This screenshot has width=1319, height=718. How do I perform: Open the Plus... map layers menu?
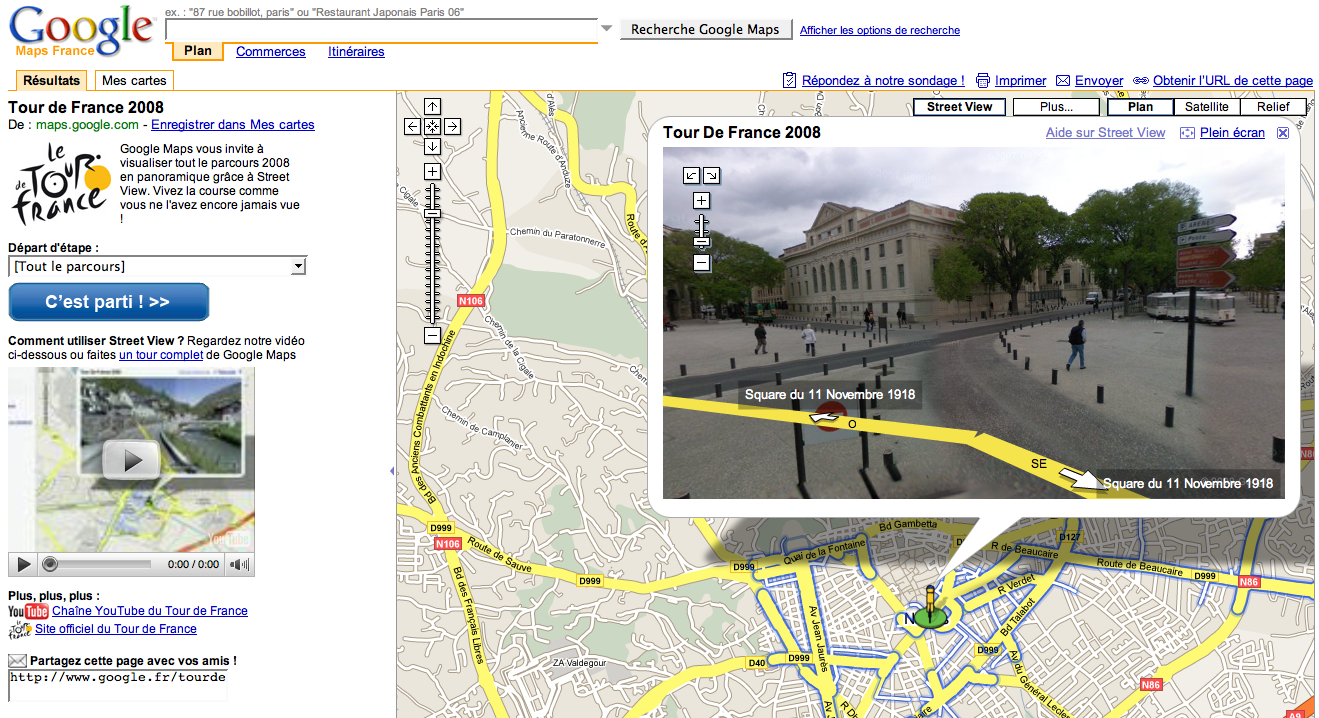coord(1056,107)
